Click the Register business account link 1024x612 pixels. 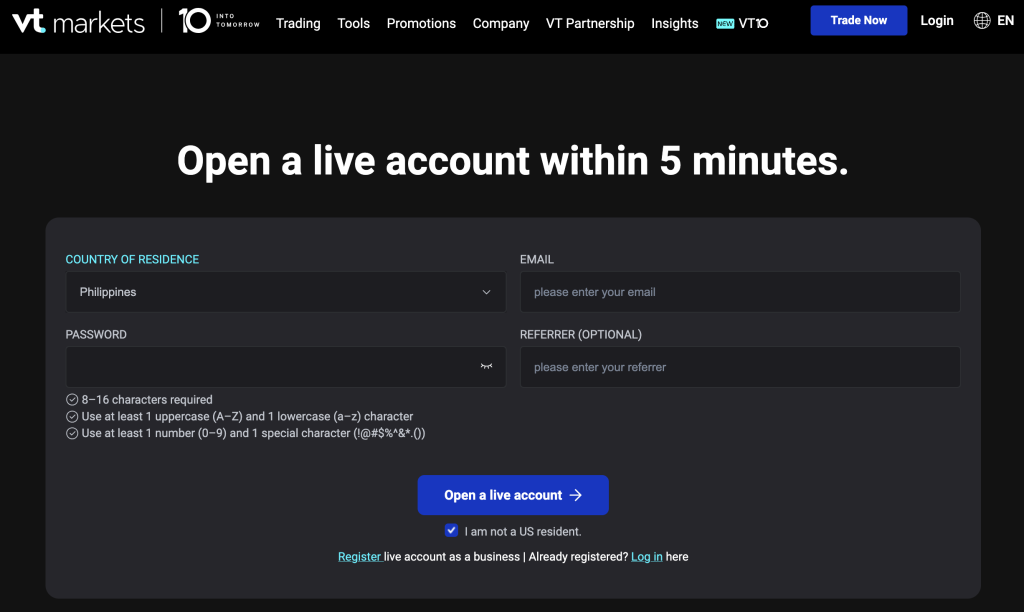360,557
